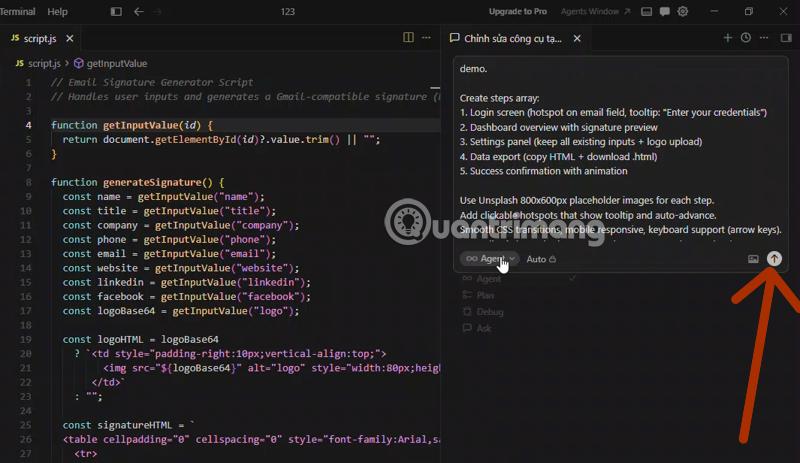Toggle the primary sidebar layout icon

point(116,12)
